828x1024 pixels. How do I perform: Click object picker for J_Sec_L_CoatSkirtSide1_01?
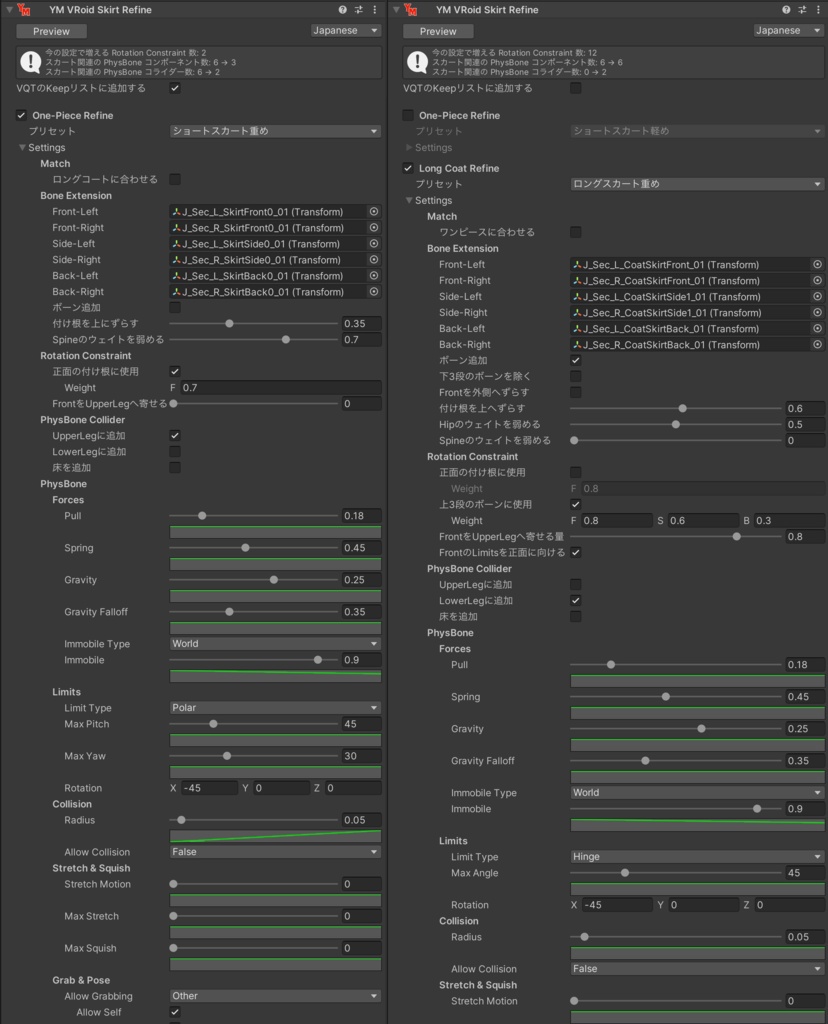[x=817, y=296]
